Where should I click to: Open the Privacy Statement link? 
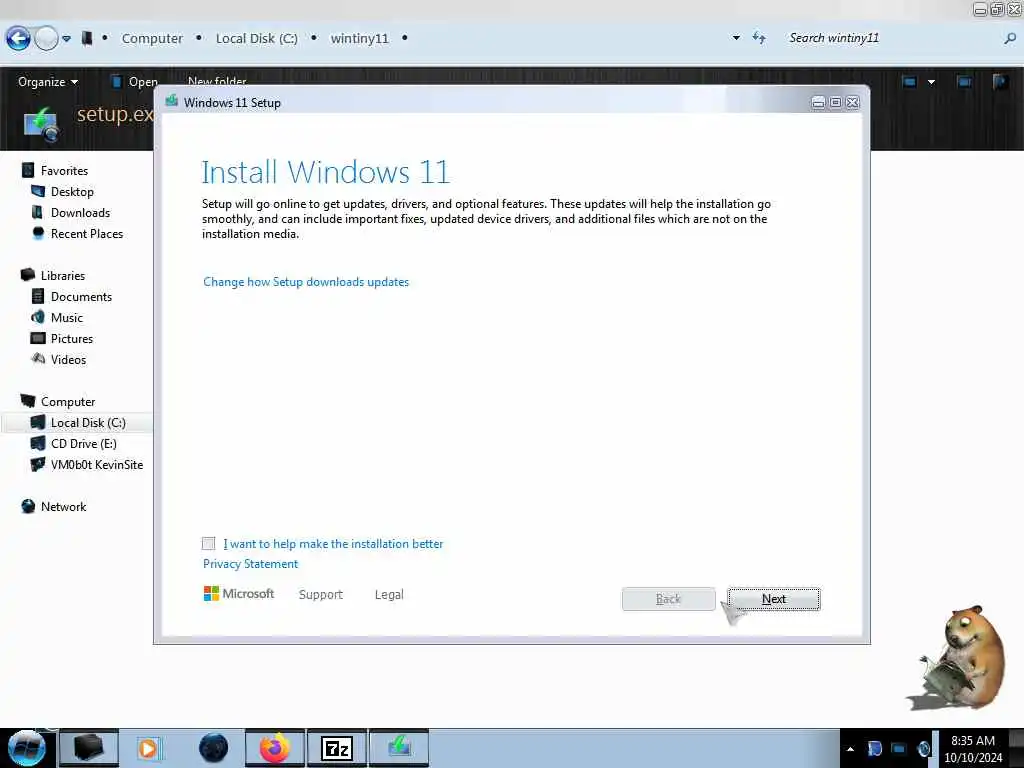click(250, 564)
